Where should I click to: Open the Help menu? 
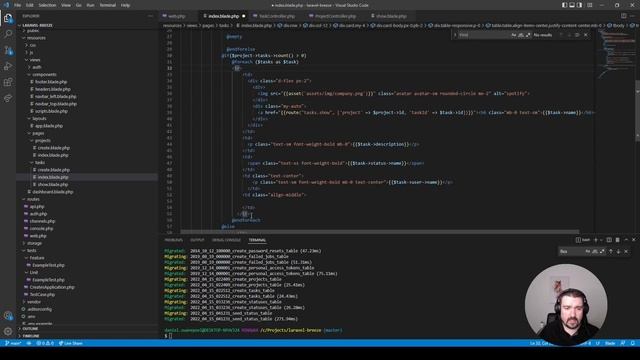coord(125,5)
